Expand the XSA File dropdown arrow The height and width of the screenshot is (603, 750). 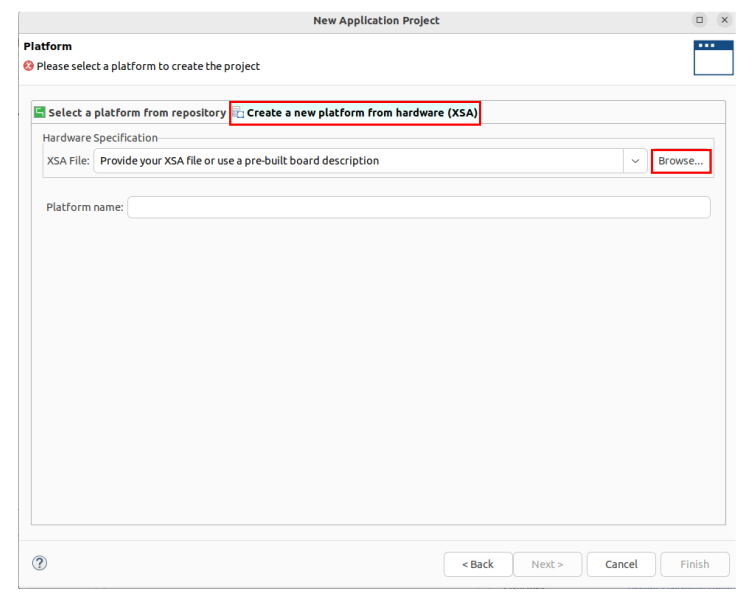635,161
